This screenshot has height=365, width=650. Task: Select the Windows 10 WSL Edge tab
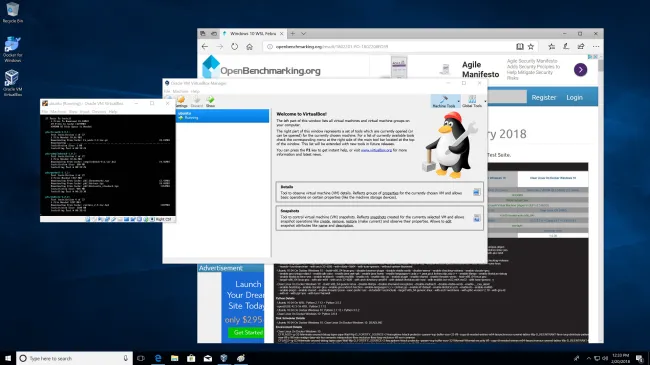pyautogui.click(x=252, y=34)
